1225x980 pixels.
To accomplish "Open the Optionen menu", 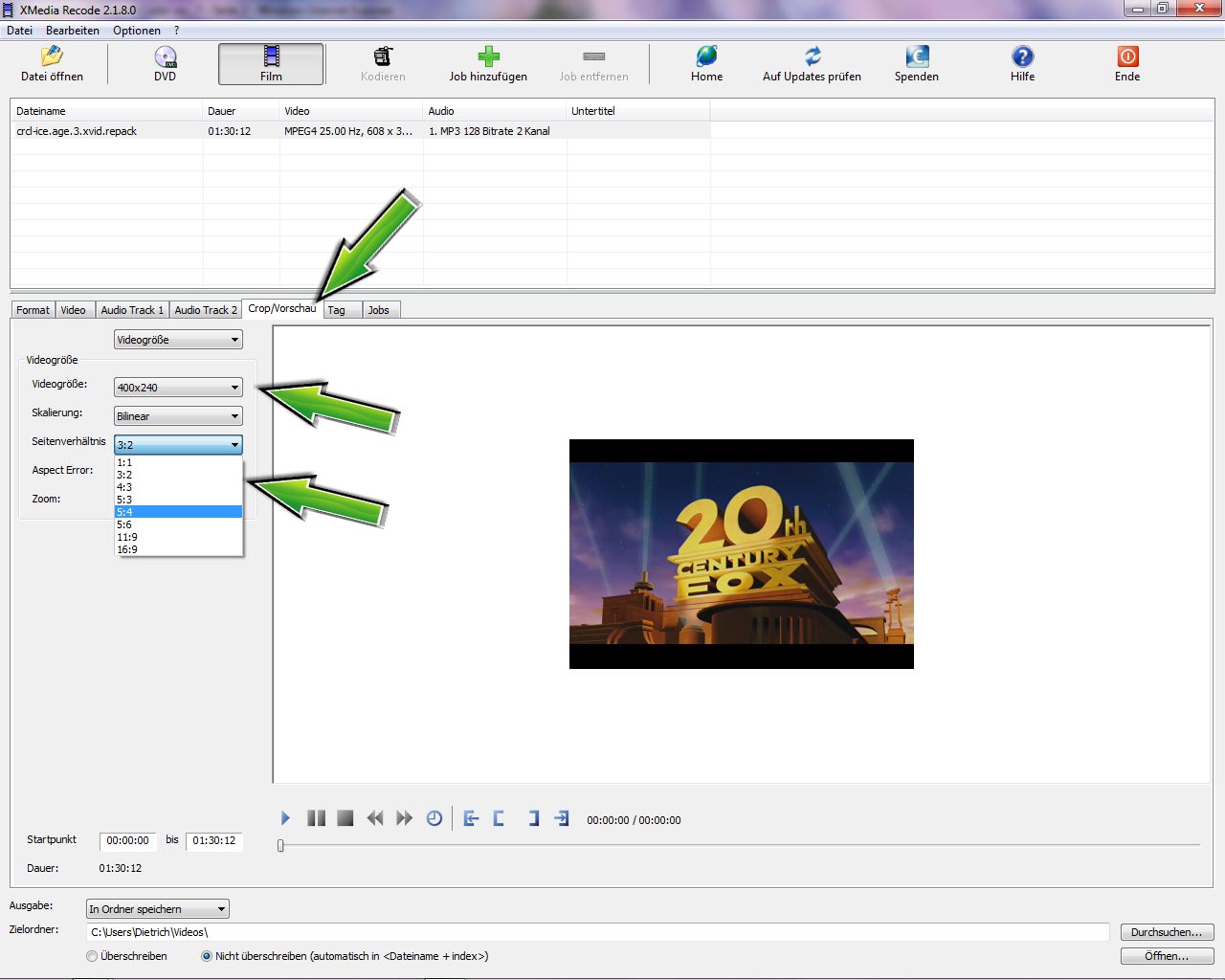I will (x=137, y=31).
